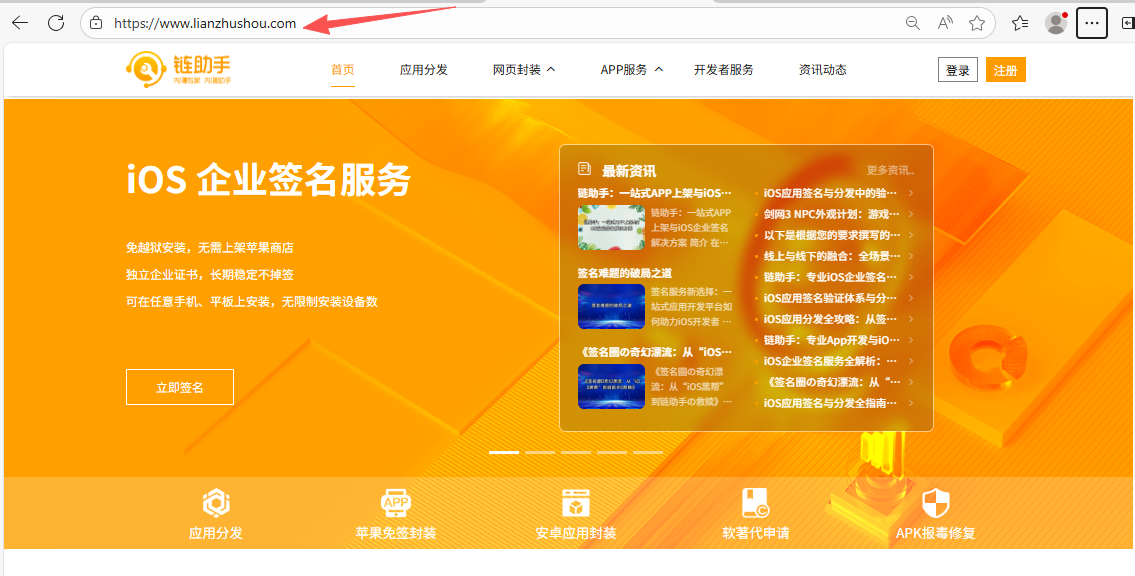Select the second carousel slide indicator
Screen dimensions: 1135x576
click(x=540, y=452)
